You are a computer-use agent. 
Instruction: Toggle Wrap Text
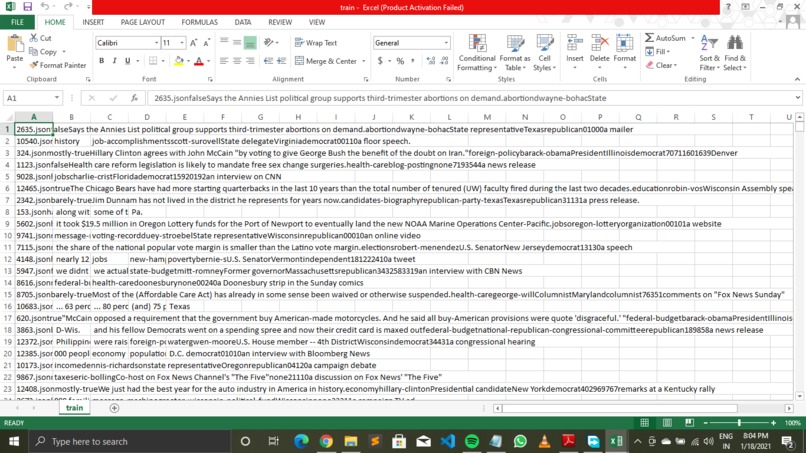coord(316,43)
